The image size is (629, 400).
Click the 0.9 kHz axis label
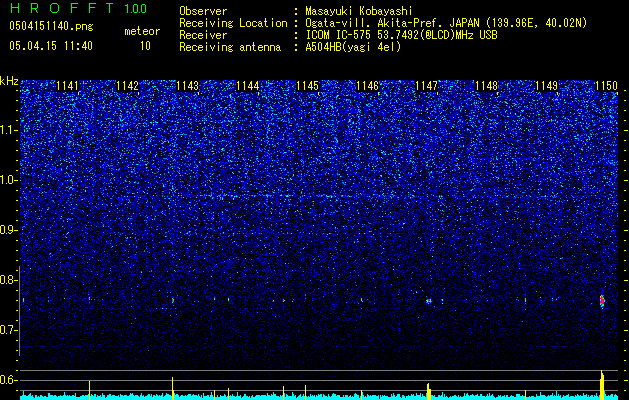click(8, 230)
